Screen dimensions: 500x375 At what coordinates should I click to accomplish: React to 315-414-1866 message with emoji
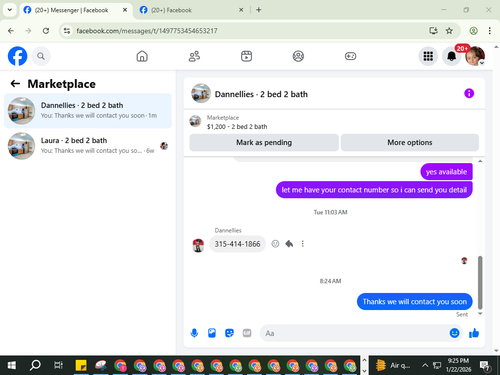(275, 244)
